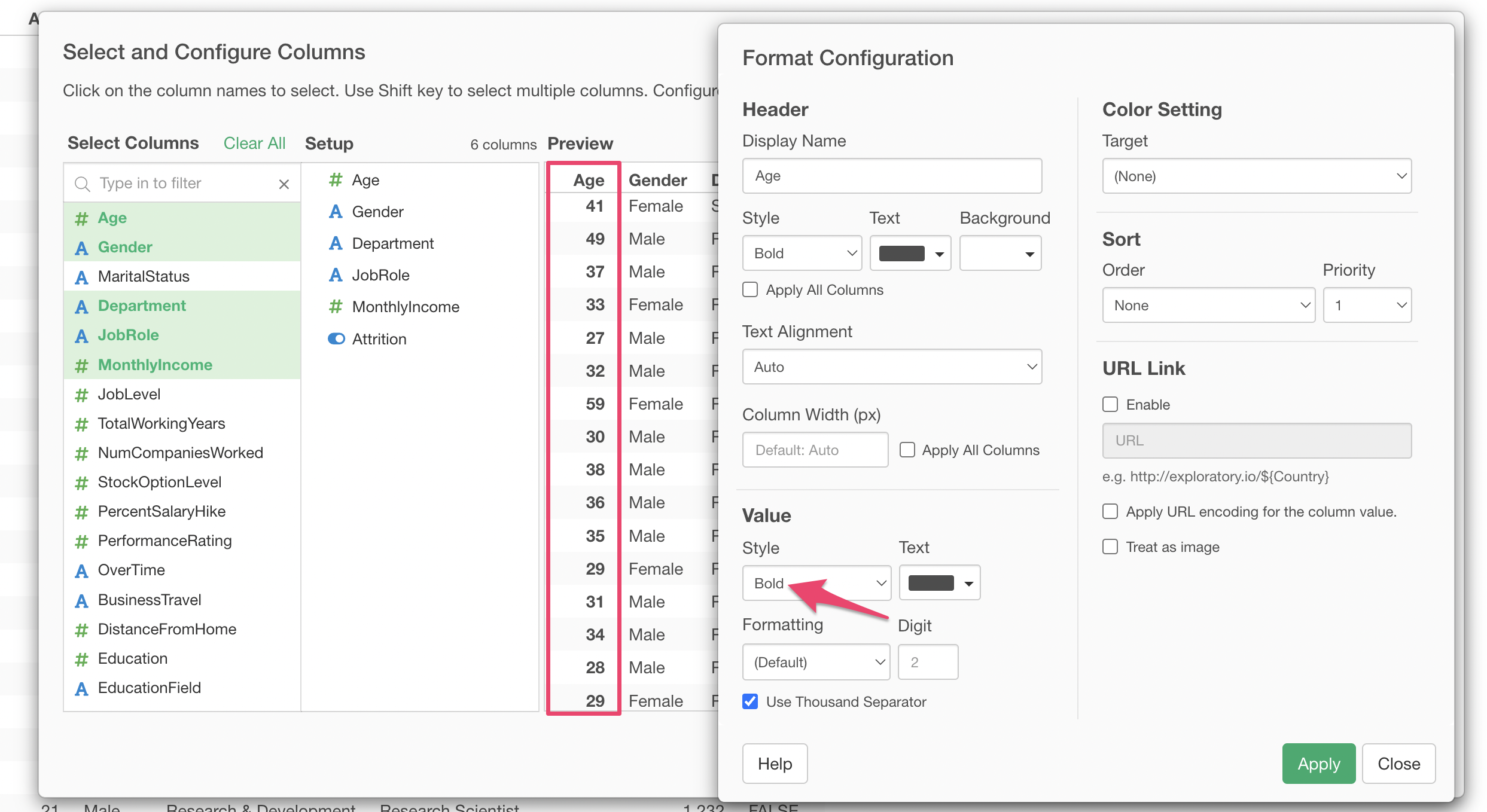1487x812 pixels.
Task: Click the Clear All link
Action: click(254, 144)
